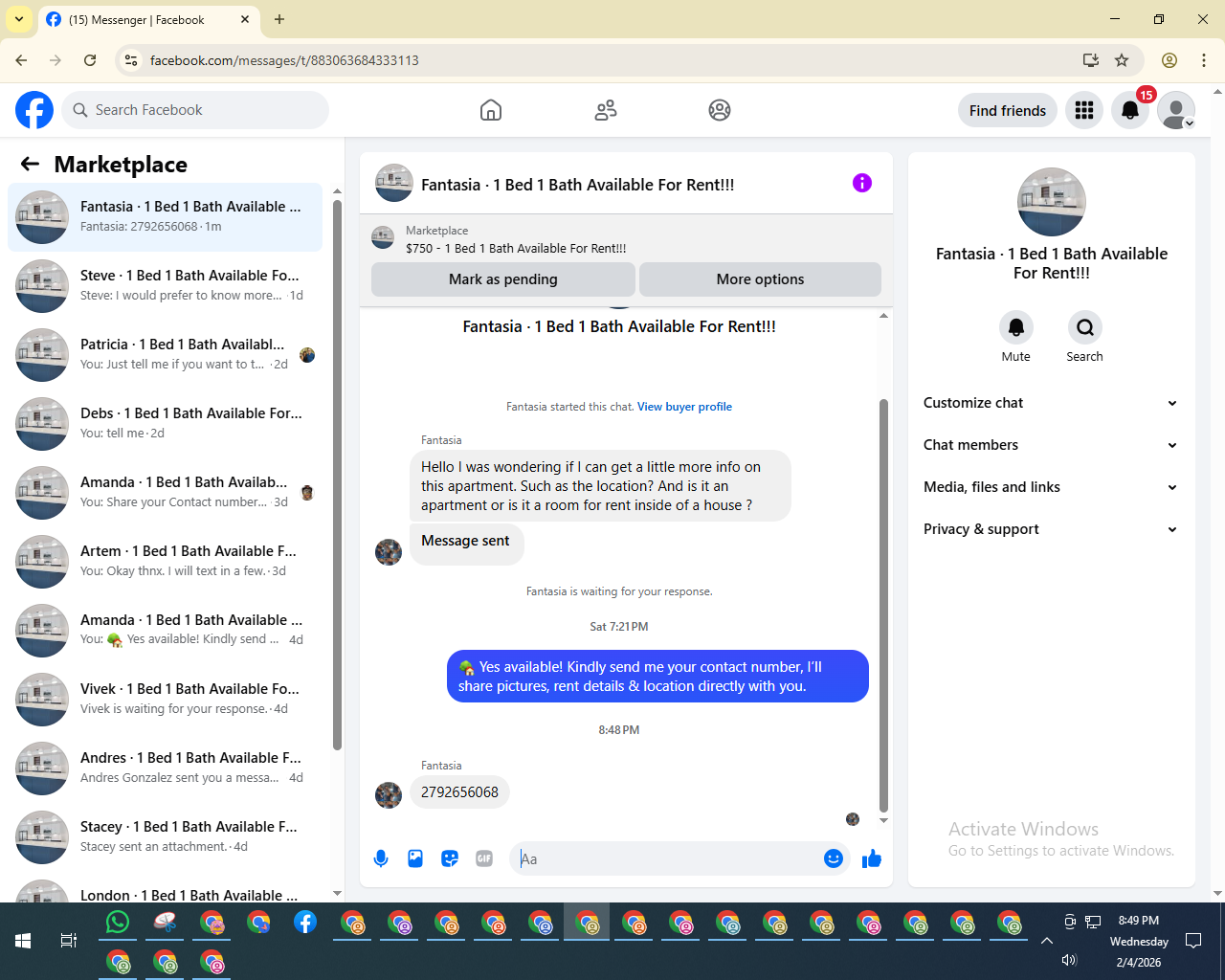Open a new browser tab
Image resolution: width=1225 pixels, height=980 pixels.
pos(279,19)
